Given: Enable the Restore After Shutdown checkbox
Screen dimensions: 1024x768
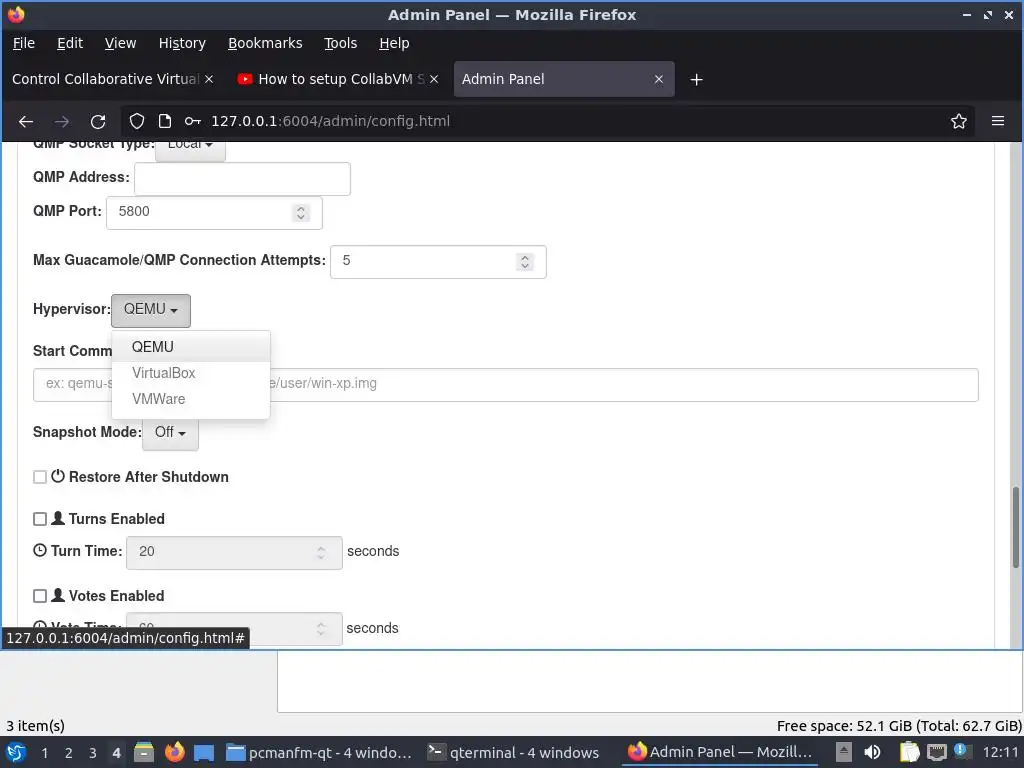Looking at the screenshot, I should [40, 477].
